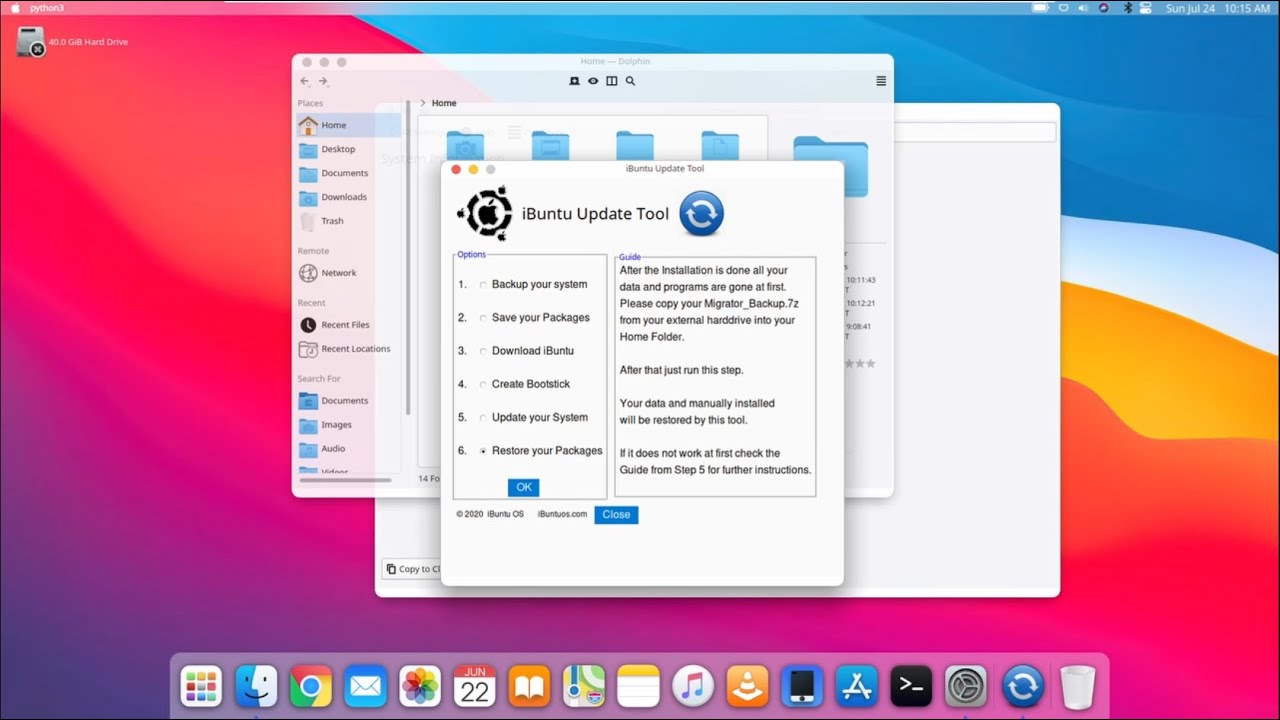Screen dimensions: 1280x720
Task: Open iBuntu Update Tool from the dock
Action: pyautogui.click(x=1023, y=686)
